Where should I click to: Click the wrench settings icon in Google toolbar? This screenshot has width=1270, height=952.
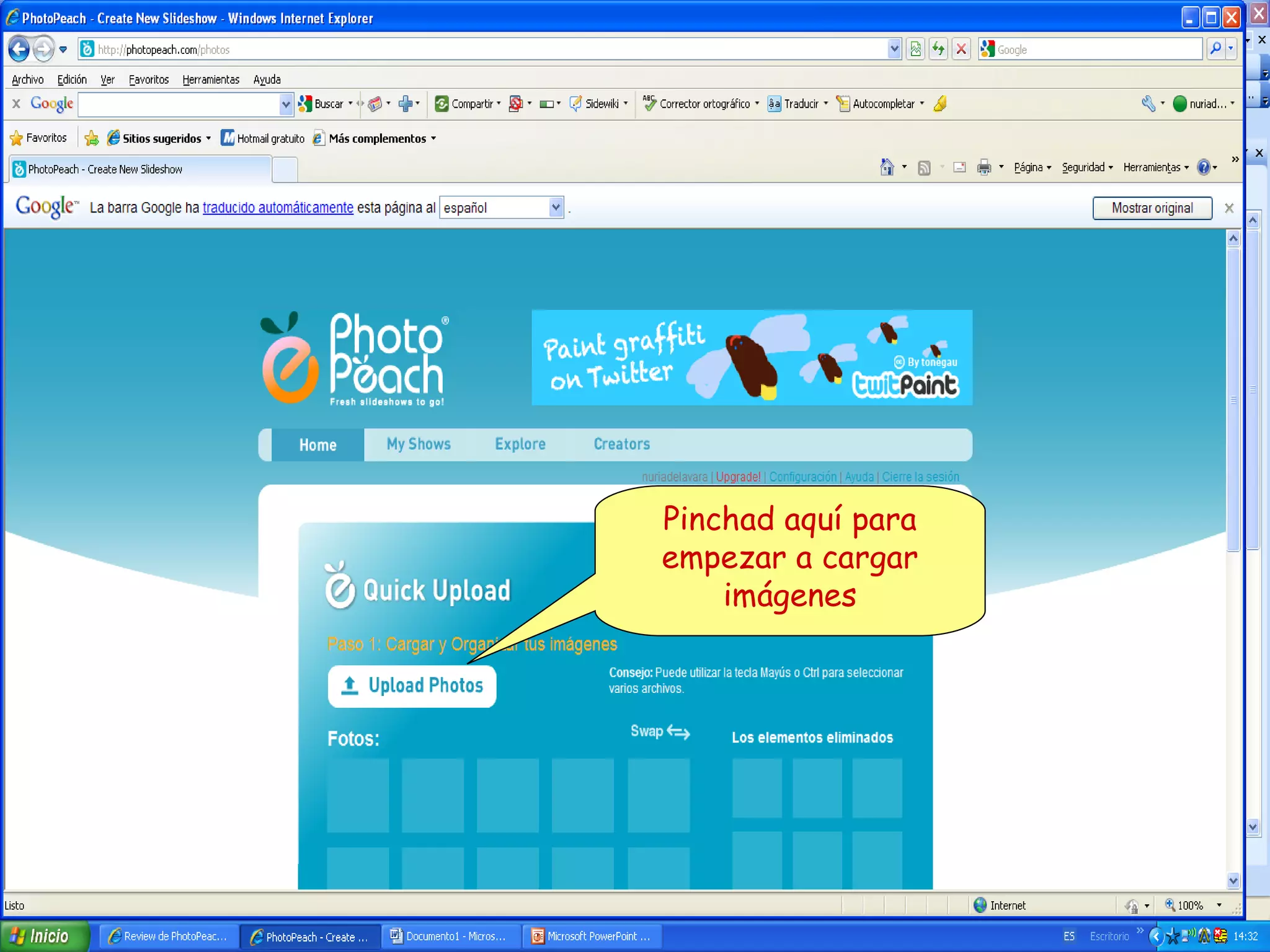tap(1148, 104)
